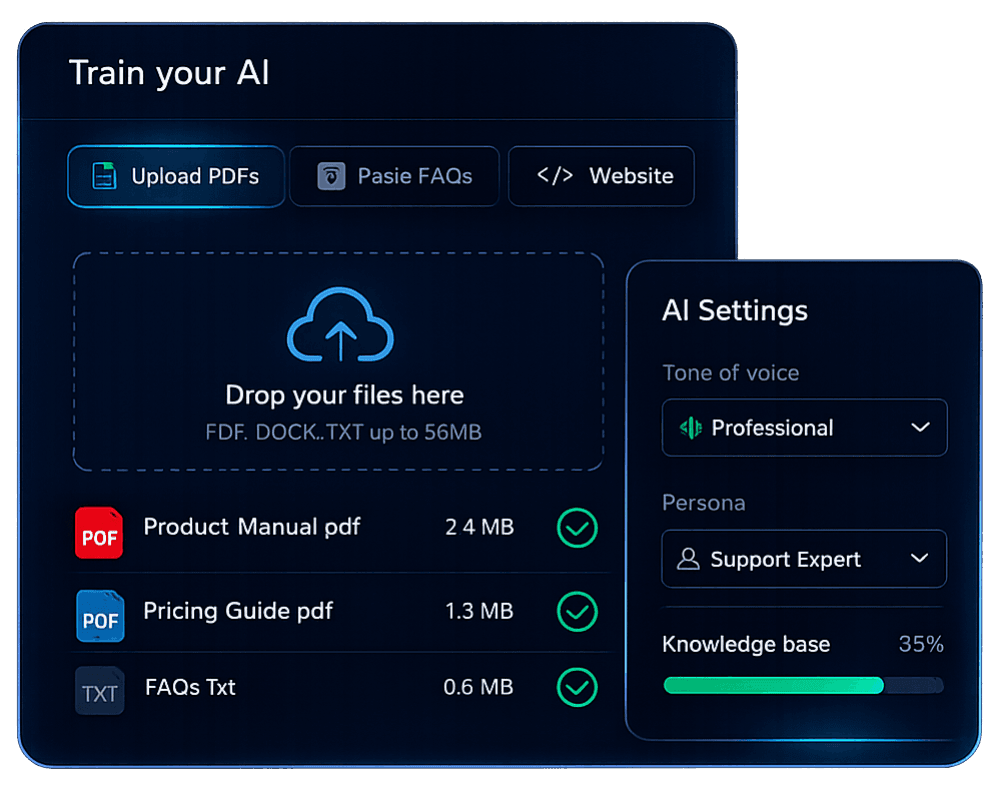
Task: Click the red PDF icon for Product Manual
Action: [99, 533]
